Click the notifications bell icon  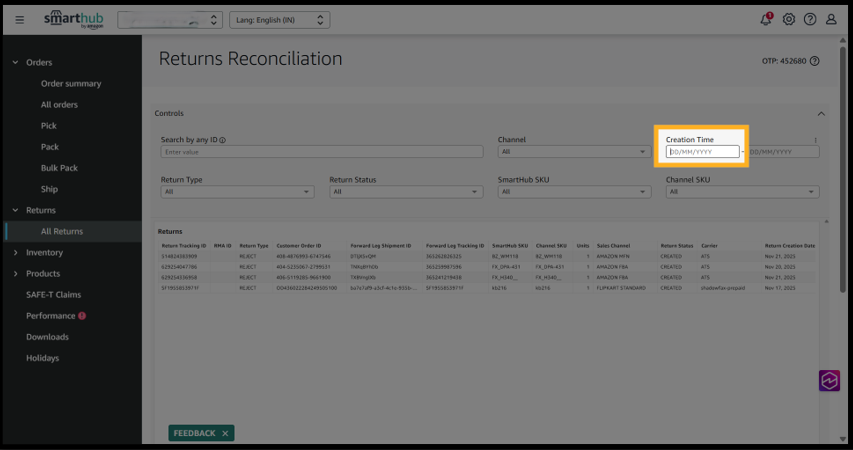tap(766, 20)
